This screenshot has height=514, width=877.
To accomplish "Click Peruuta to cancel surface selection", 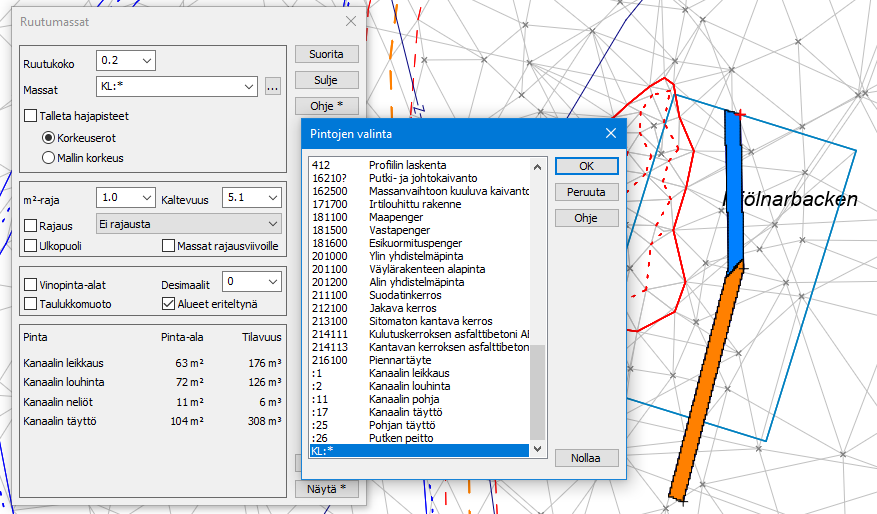I will click(586, 191).
